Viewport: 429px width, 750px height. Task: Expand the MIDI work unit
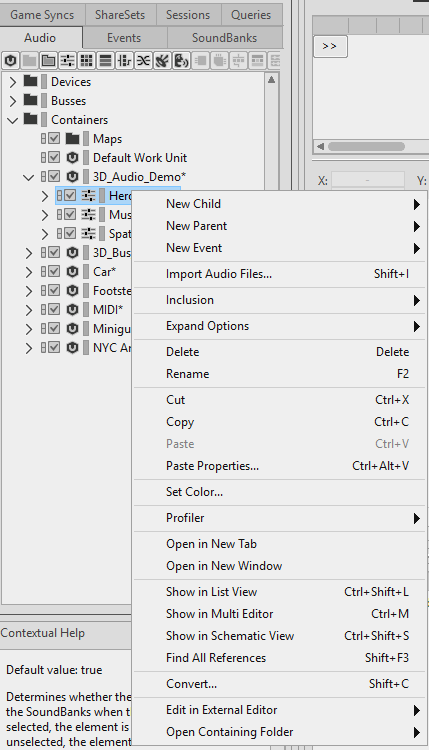29,310
